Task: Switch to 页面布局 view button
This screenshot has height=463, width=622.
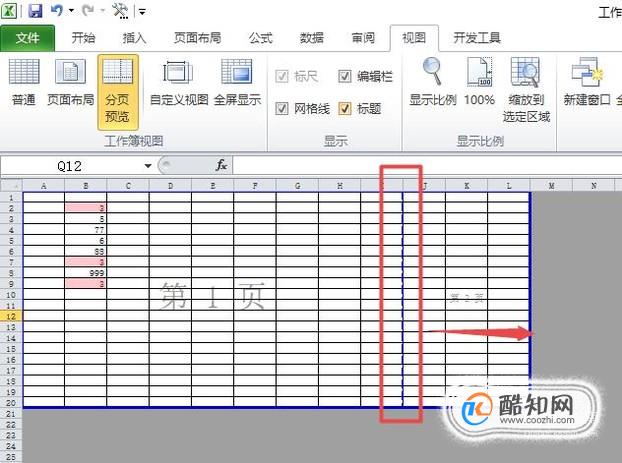Action: pyautogui.click(x=71, y=83)
